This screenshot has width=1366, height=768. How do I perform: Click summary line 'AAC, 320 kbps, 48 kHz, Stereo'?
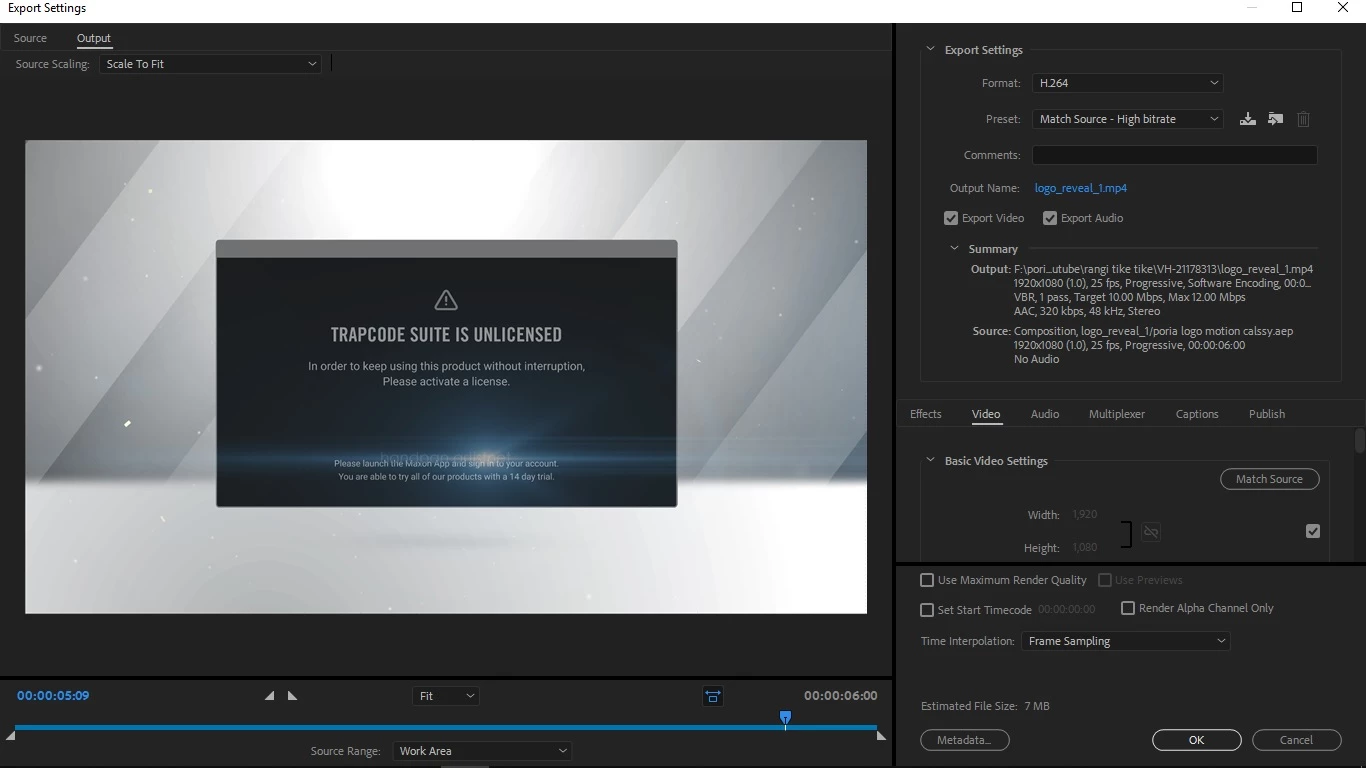pyautogui.click(x=1087, y=311)
